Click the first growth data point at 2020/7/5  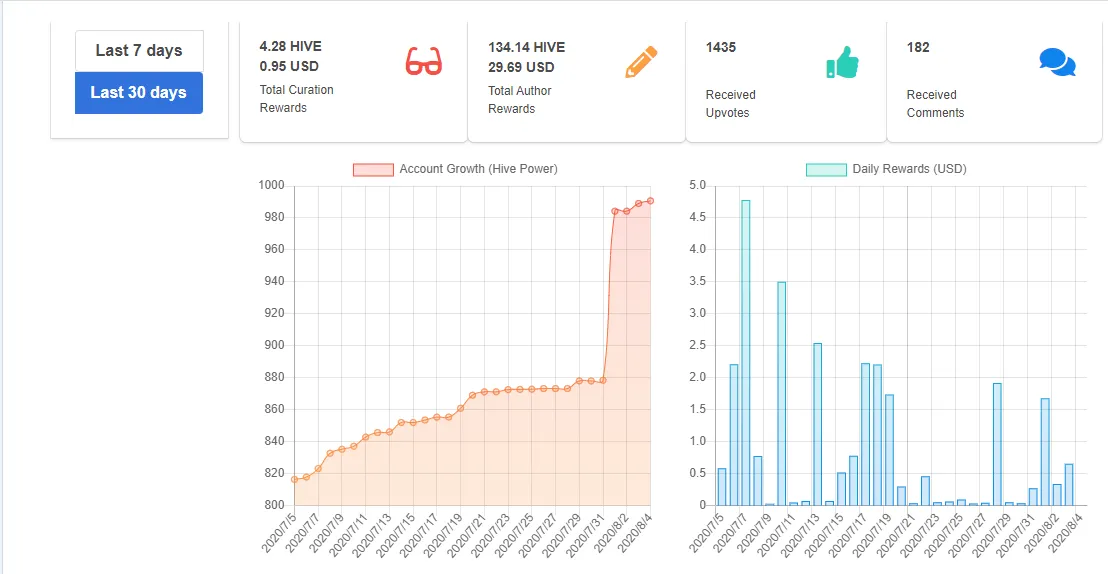[294, 479]
